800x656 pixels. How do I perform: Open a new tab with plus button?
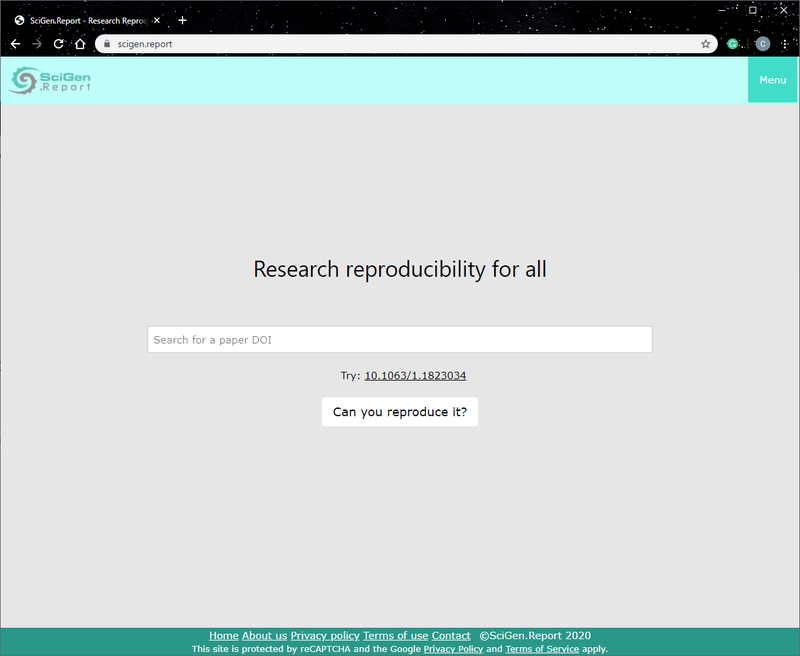click(182, 20)
